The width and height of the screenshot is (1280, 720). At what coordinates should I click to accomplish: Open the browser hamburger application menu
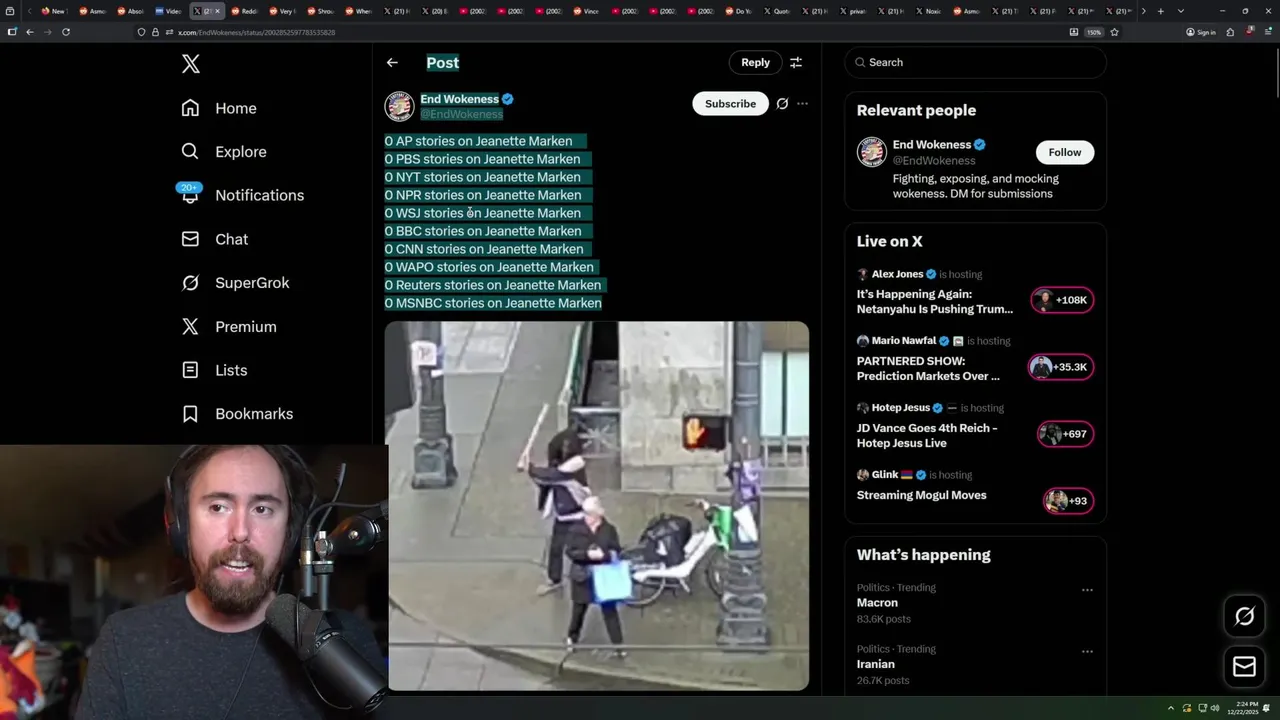pyautogui.click(x=1267, y=32)
